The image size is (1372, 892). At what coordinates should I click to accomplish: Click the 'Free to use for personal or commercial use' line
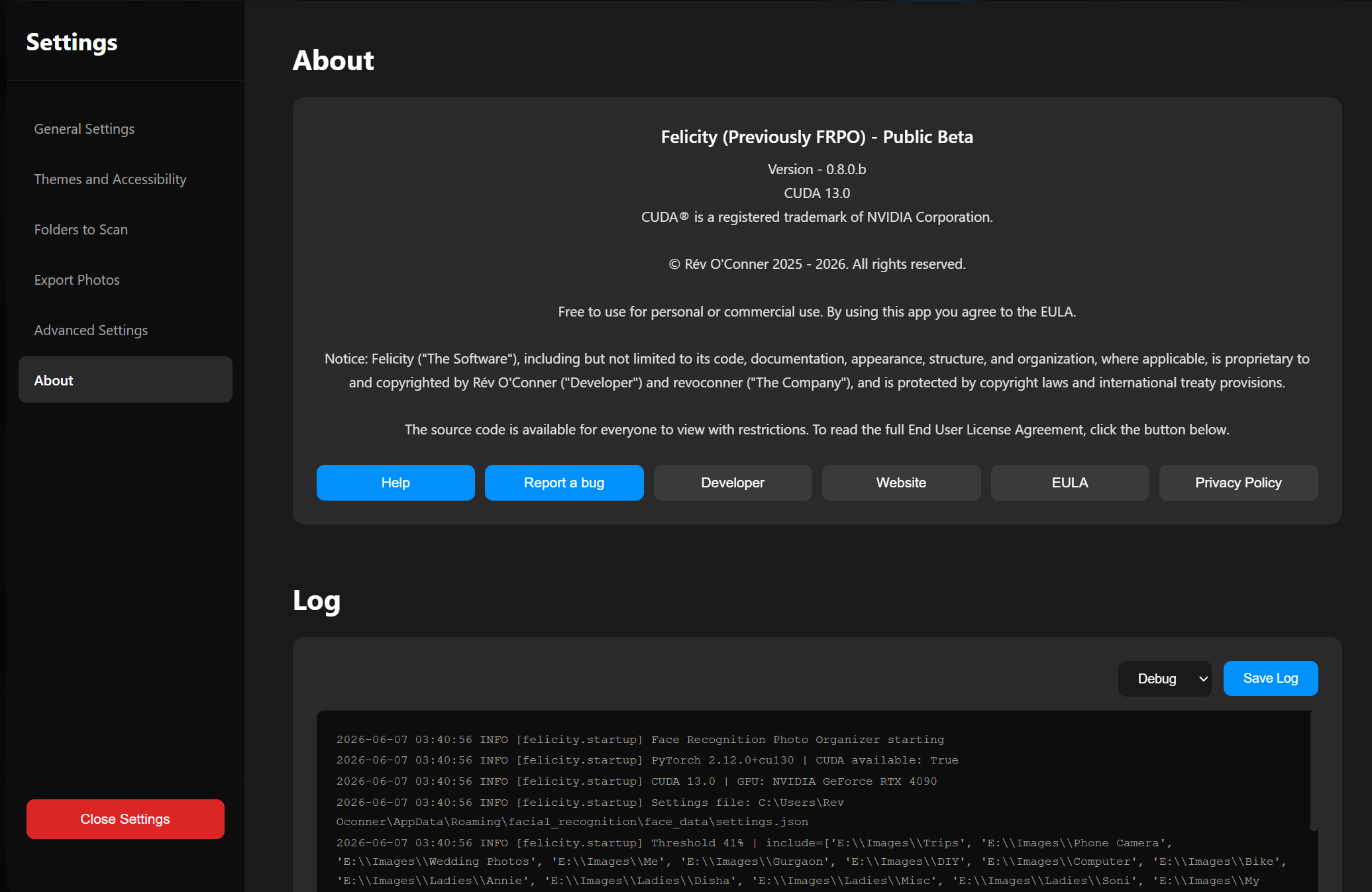click(x=817, y=312)
